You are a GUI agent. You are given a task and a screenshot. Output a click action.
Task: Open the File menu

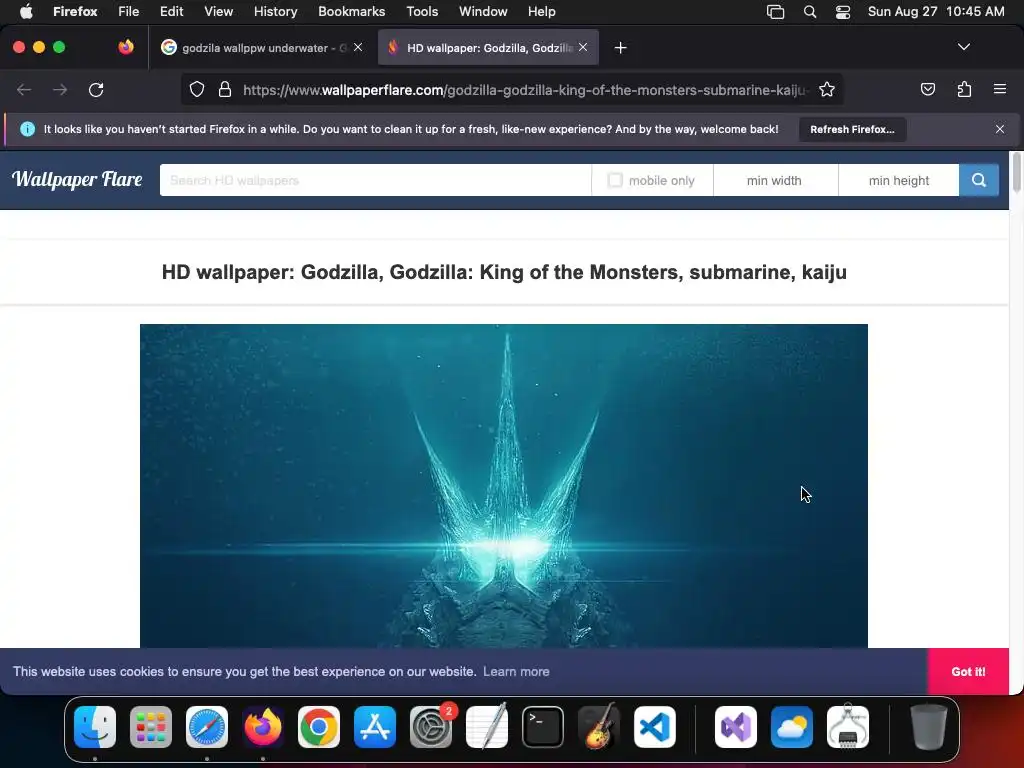[129, 11]
